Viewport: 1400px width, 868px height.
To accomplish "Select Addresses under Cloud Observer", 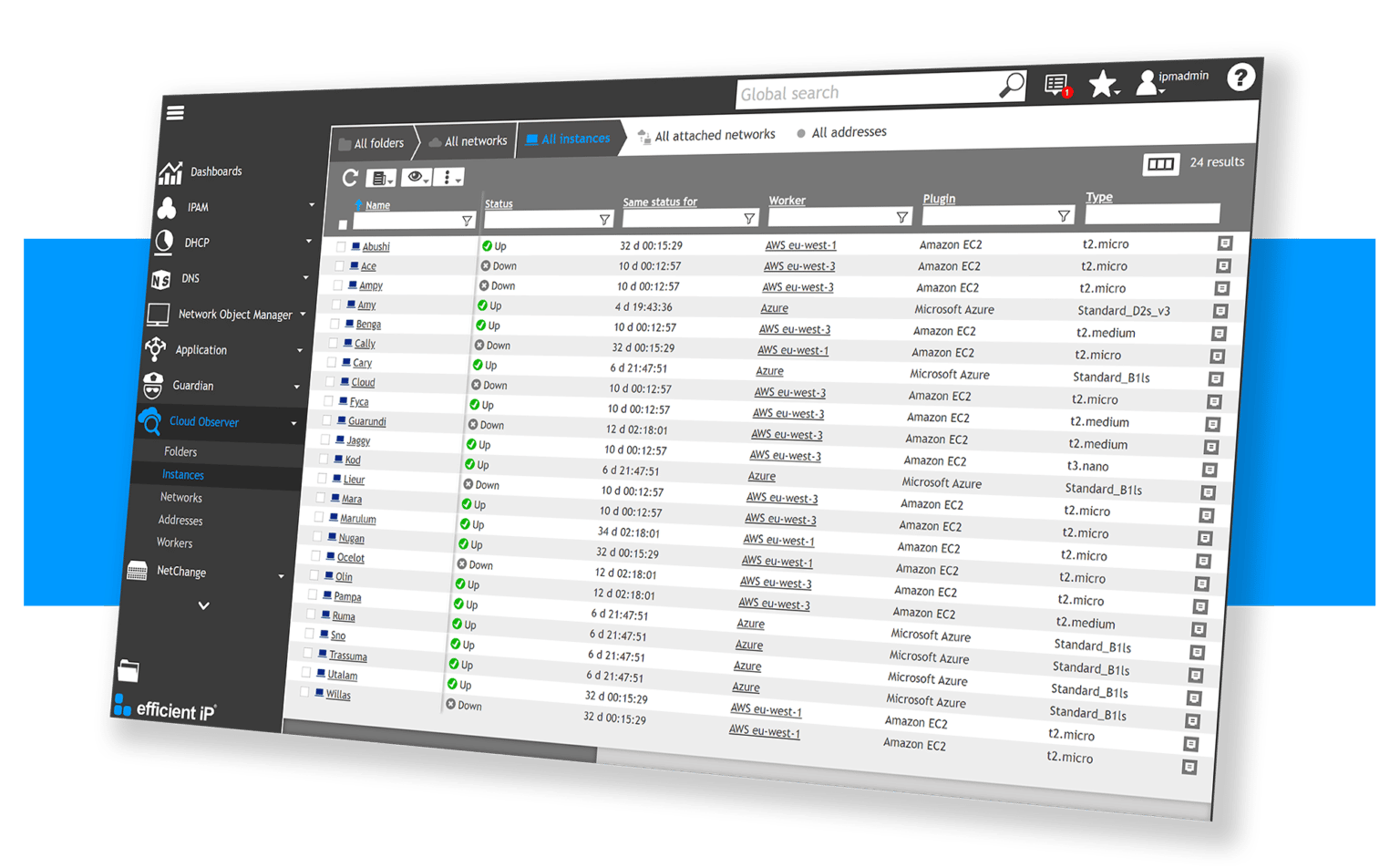I will coord(180,520).
